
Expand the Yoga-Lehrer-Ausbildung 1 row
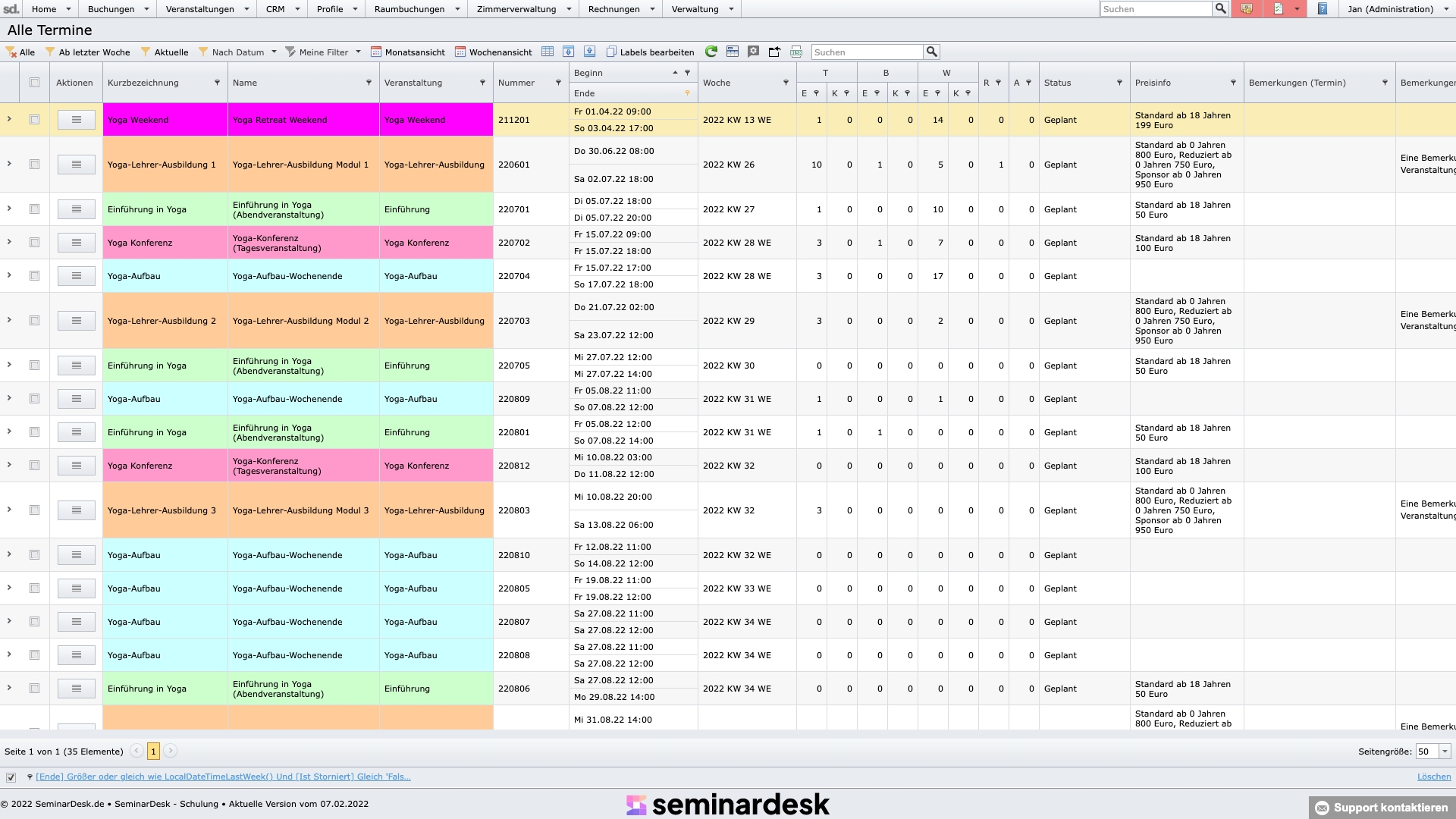point(9,164)
